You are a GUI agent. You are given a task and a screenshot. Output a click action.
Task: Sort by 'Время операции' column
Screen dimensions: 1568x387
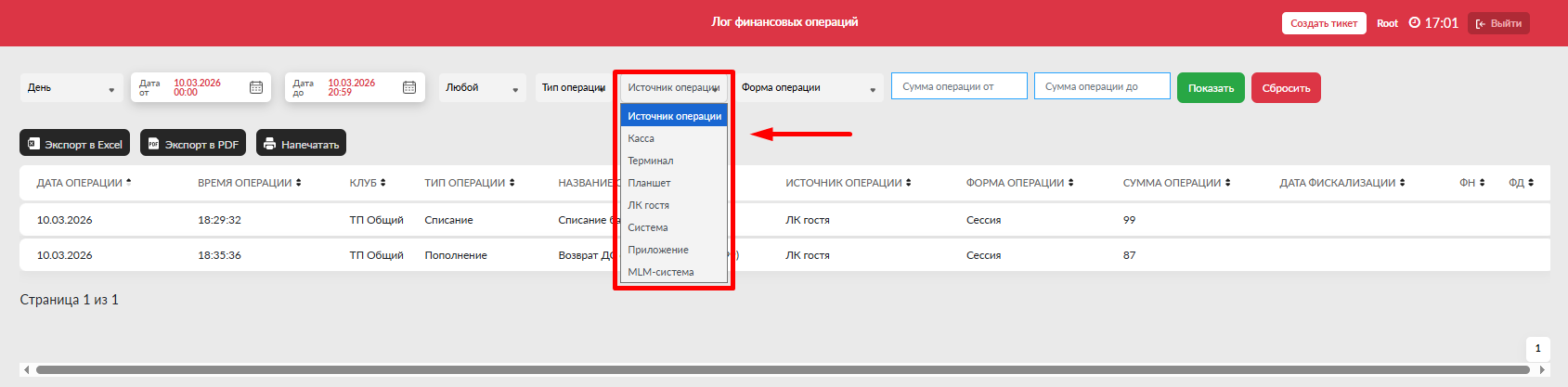coord(298,183)
